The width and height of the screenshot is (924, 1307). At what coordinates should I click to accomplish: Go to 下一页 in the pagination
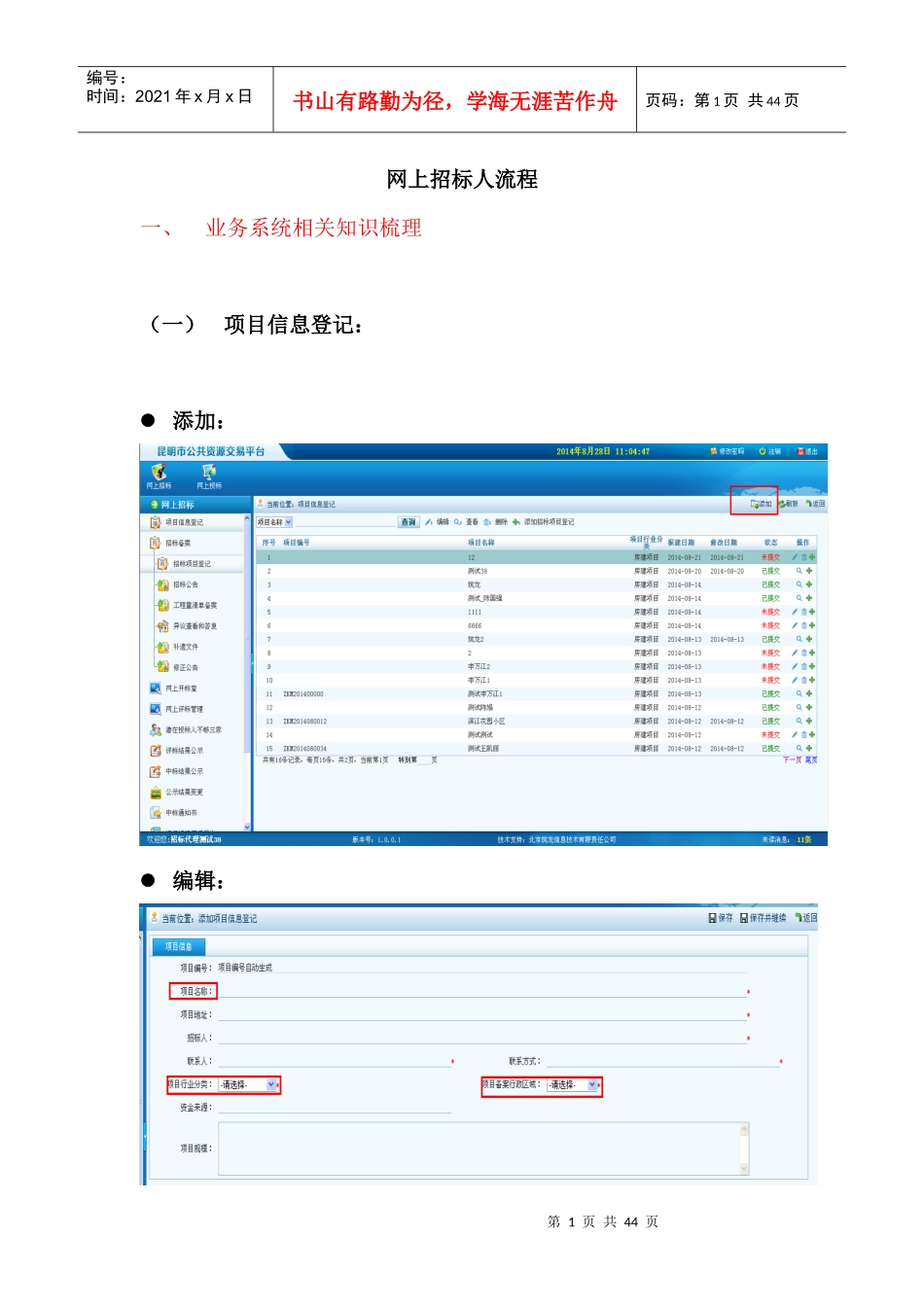pyautogui.click(x=792, y=759)
